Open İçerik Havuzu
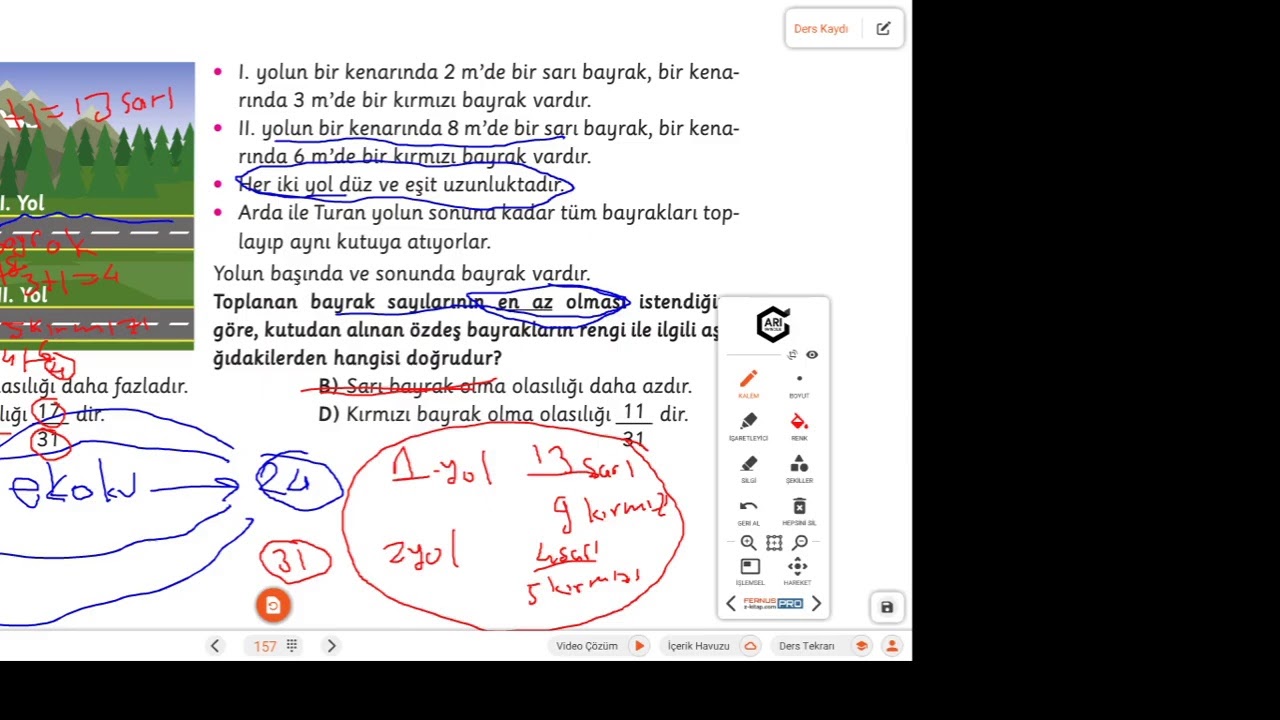The height and width of the screenshot is (720, 1280). click(x=711, y=646)
